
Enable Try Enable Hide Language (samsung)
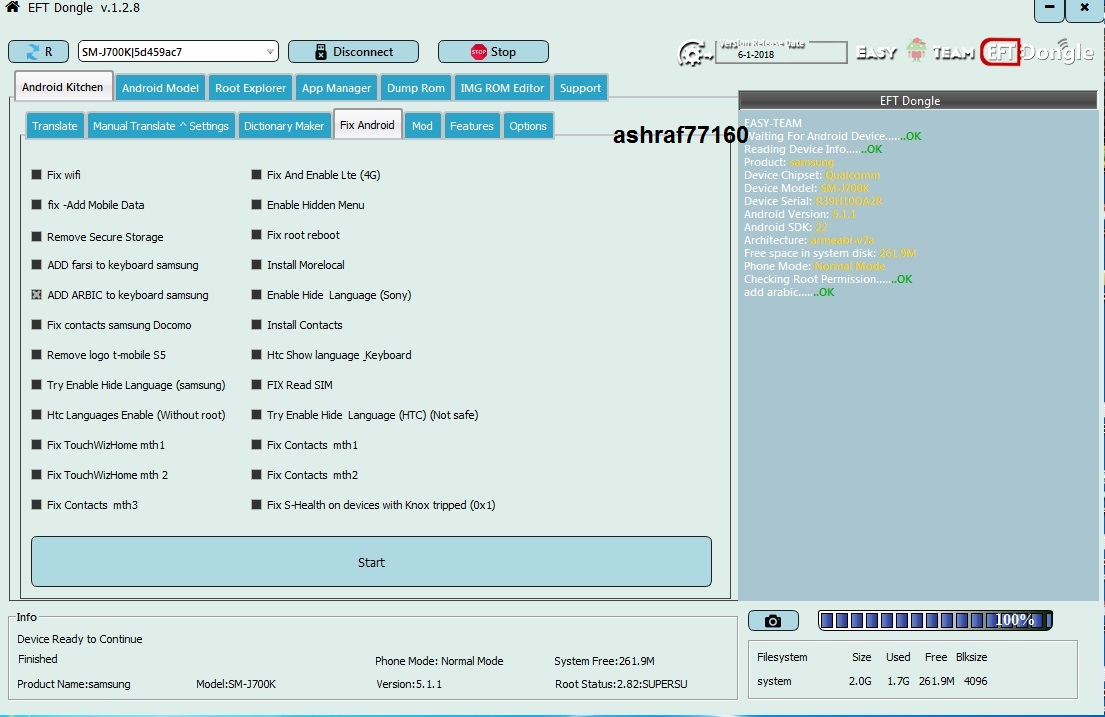click(37, 385)
